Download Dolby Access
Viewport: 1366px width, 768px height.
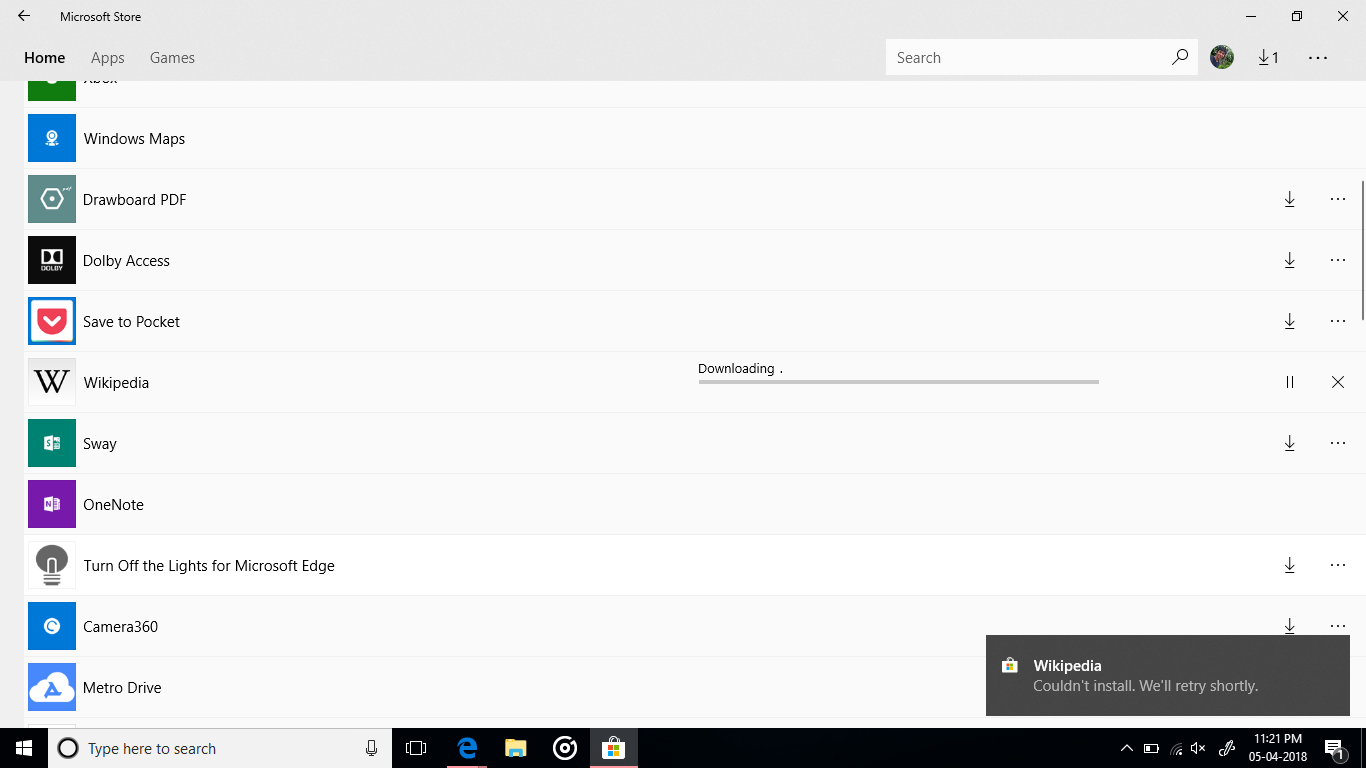click(x=1290, y=260)
